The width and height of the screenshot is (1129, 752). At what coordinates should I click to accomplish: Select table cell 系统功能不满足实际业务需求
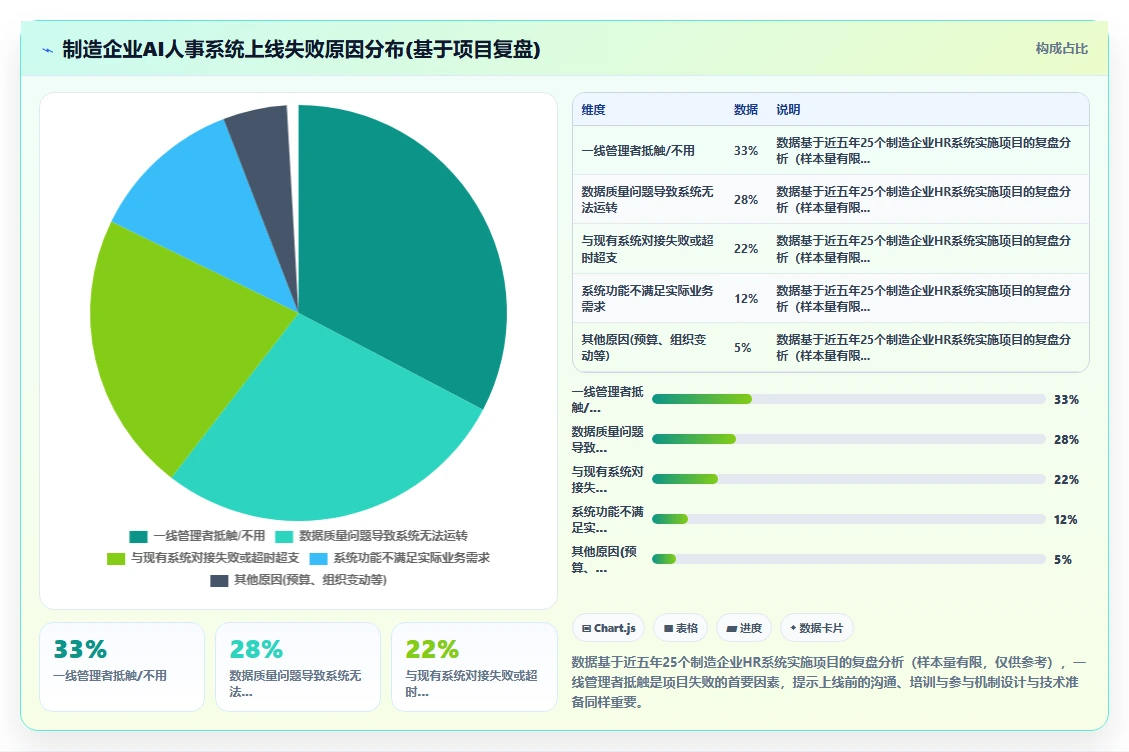[648, 298]
